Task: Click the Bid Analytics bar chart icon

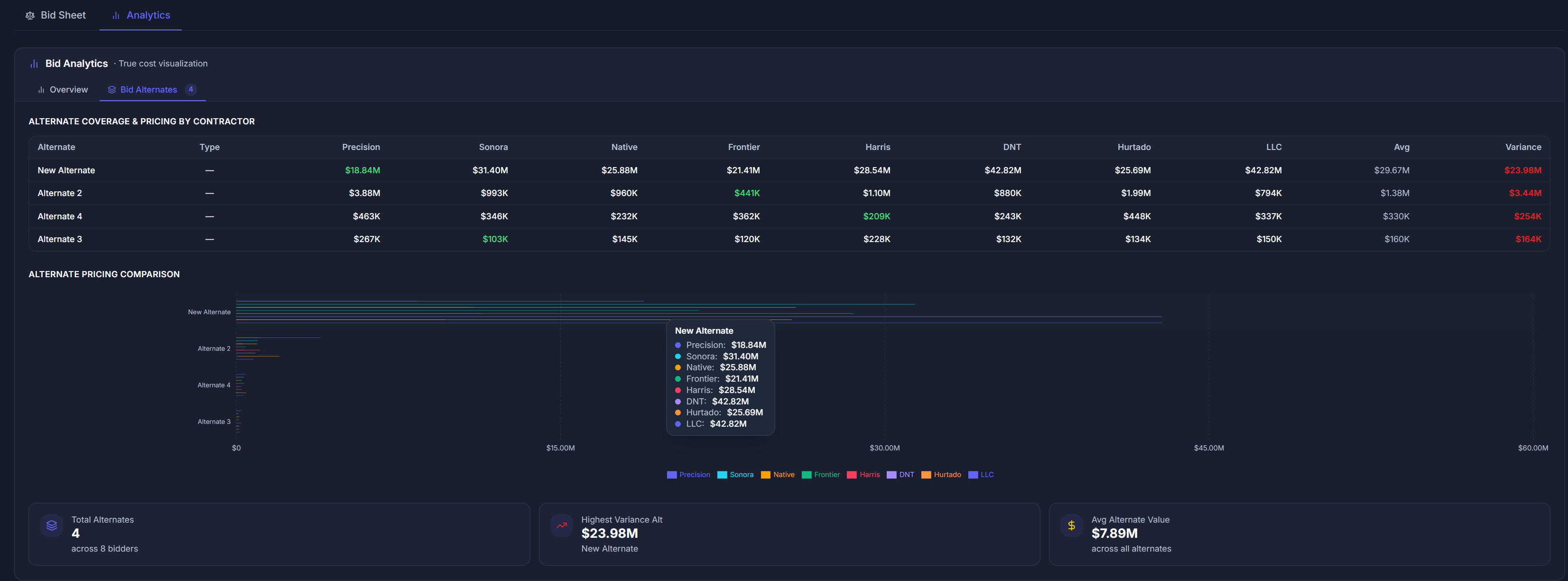Action: pos(34,63)
